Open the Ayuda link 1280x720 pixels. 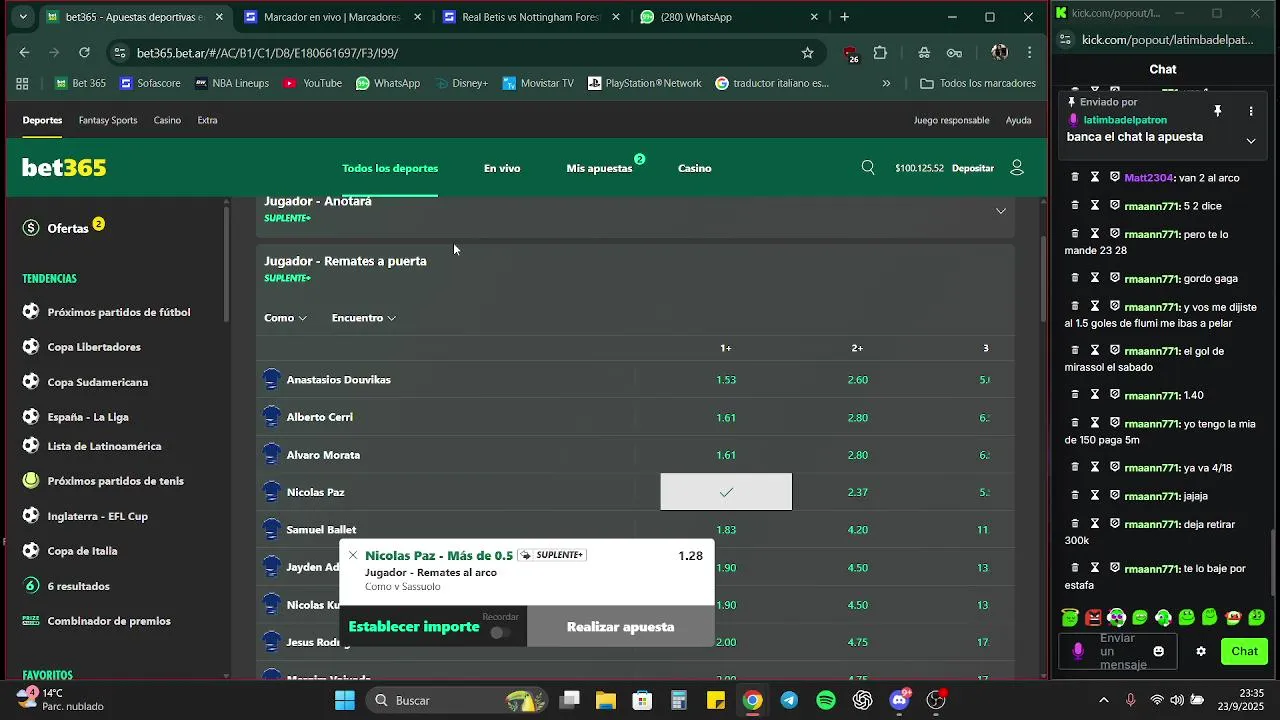point(1019,120)
